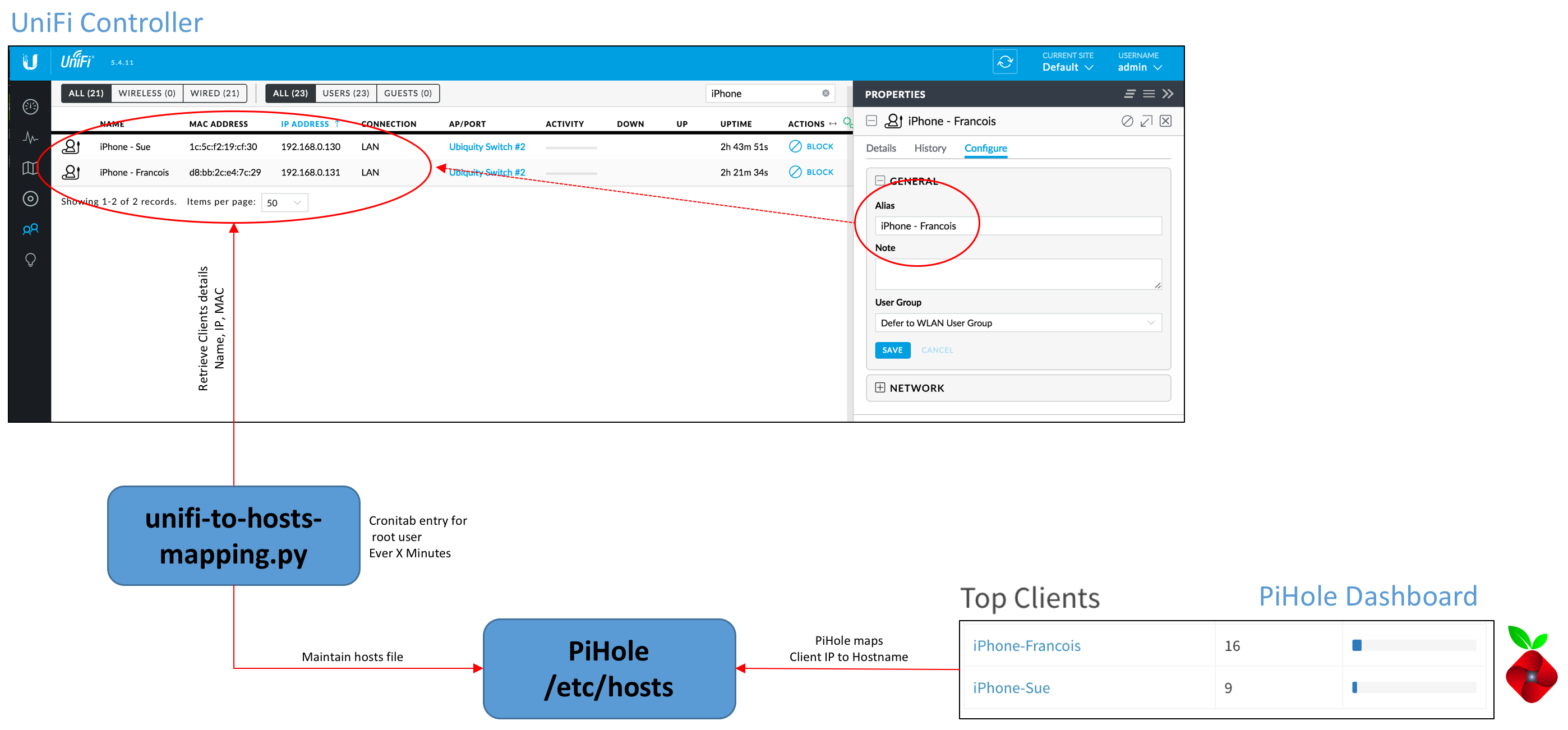Open the Map sidebar icon

30,169
